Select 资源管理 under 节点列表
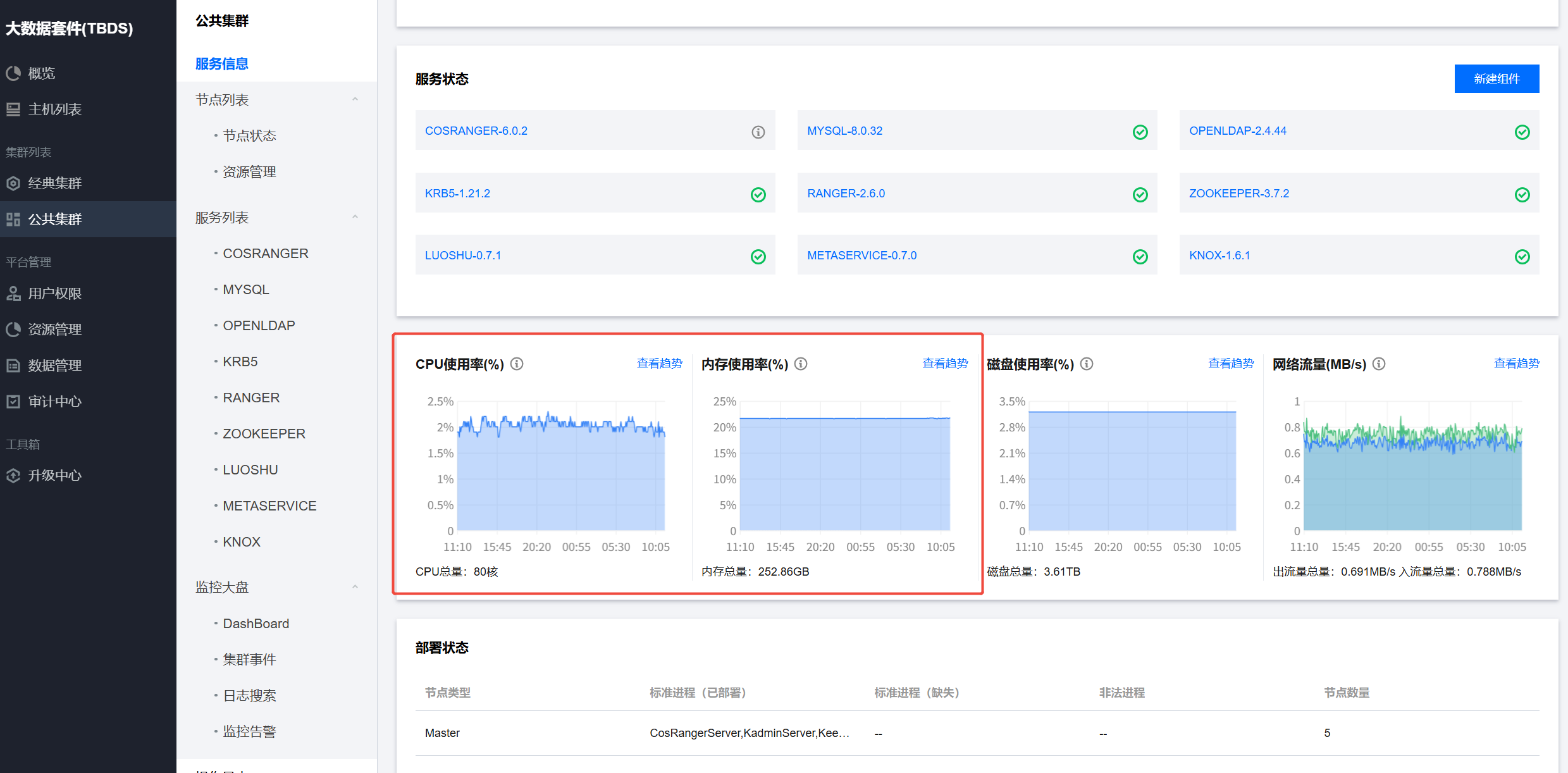This screenshot has height=773, width=1568. tap(249, 172)
